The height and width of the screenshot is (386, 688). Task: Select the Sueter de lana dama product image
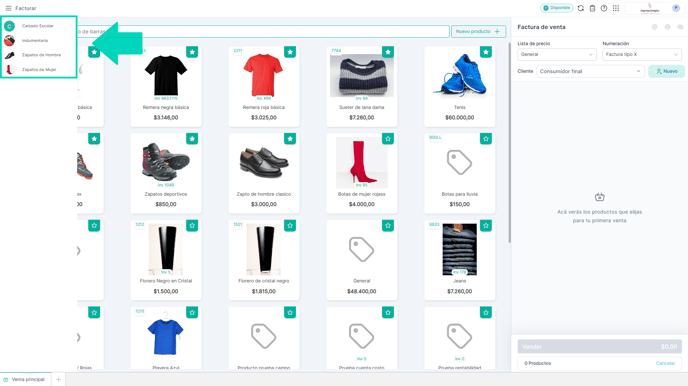pyautogui.click(x=362, y=75)
